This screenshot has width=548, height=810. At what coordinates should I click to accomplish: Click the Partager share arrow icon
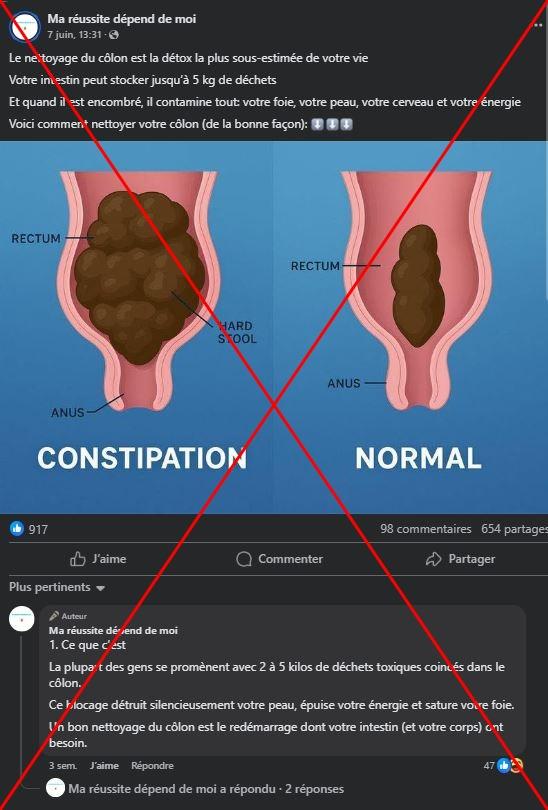(x=433, y=559)
